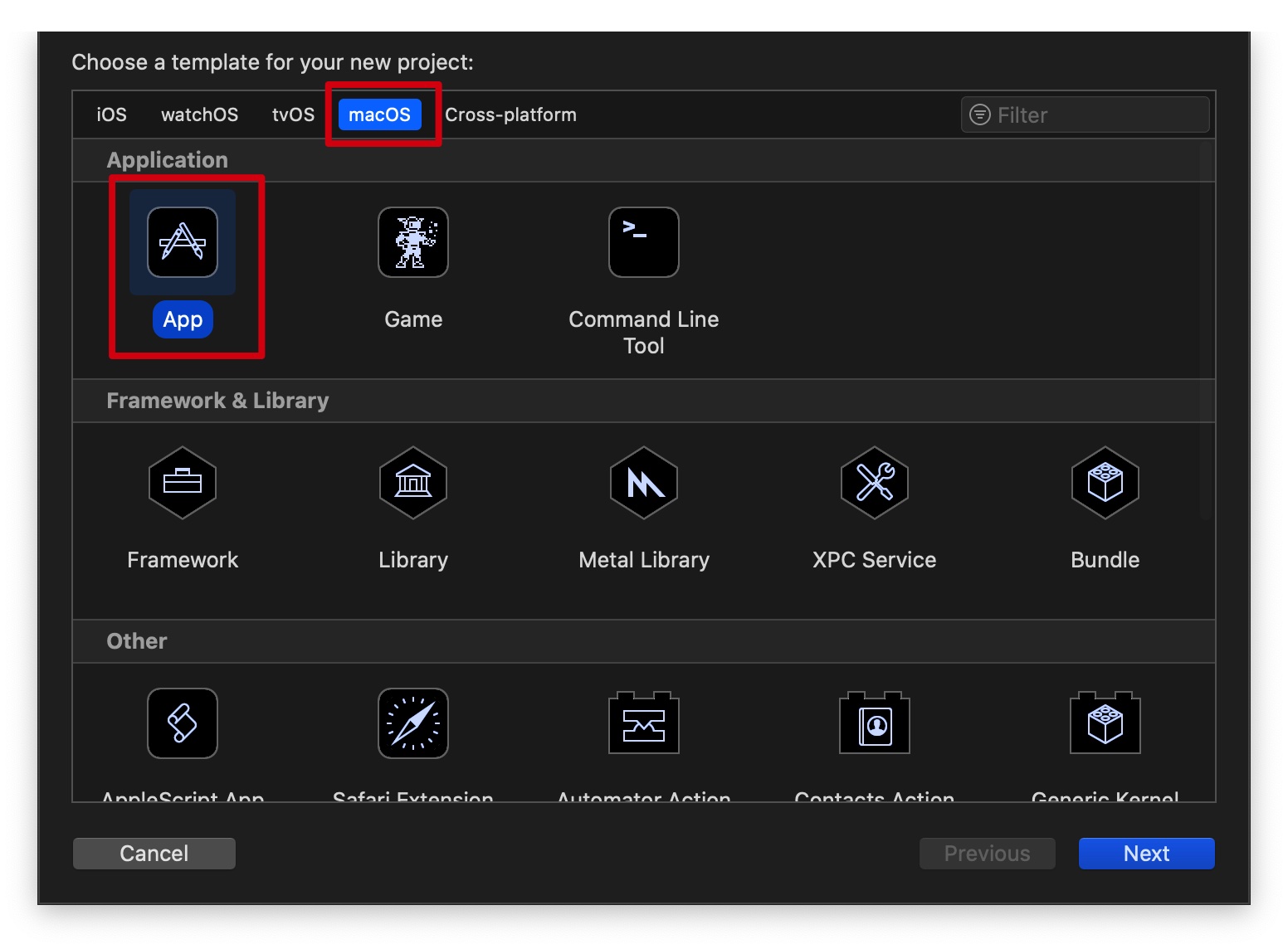
Task: Switch to the iOS tab
Action: [112, 114]
